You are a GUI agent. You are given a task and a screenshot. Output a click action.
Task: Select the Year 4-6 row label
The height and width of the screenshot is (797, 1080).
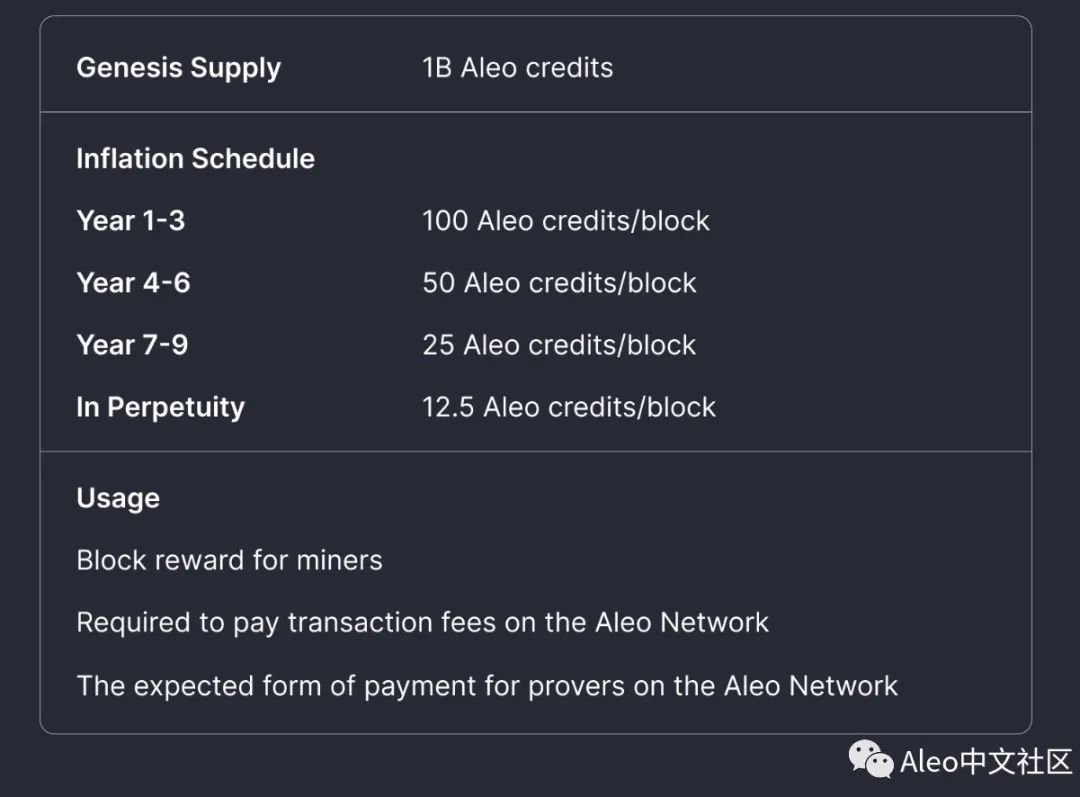pos(133,283)
